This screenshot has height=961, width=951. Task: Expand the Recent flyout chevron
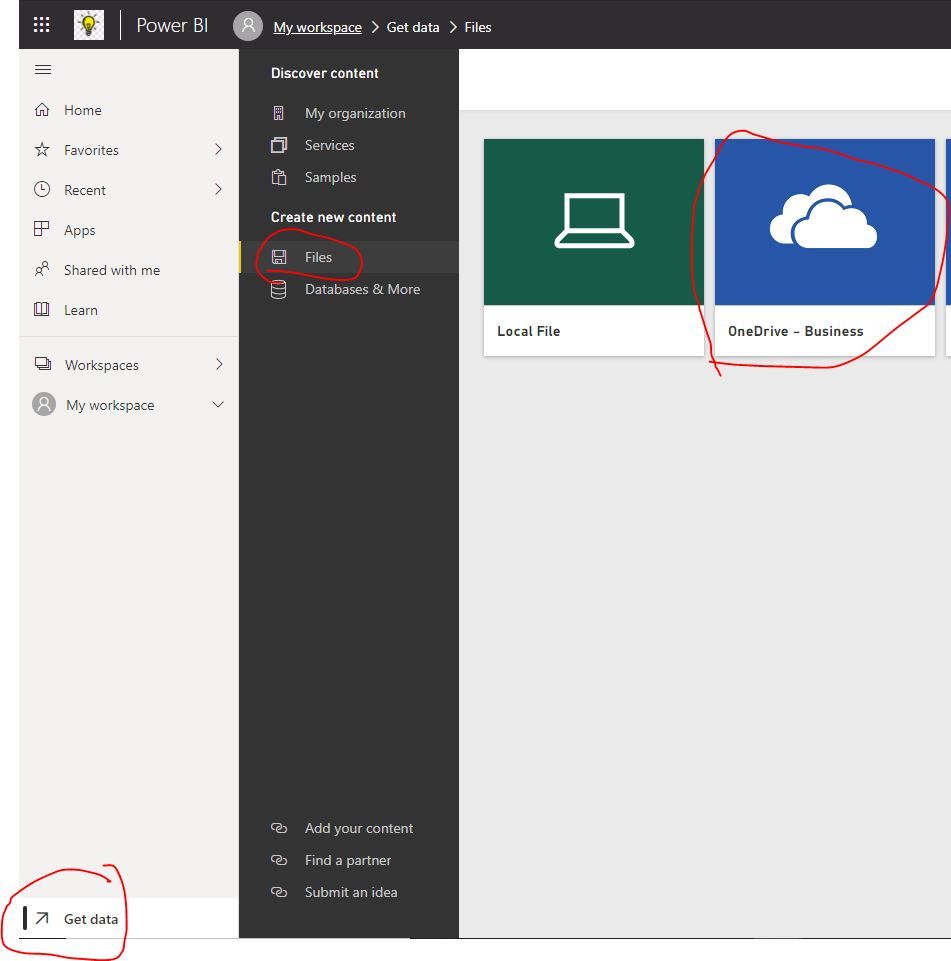pyautogui.click(x=218, y=189)
